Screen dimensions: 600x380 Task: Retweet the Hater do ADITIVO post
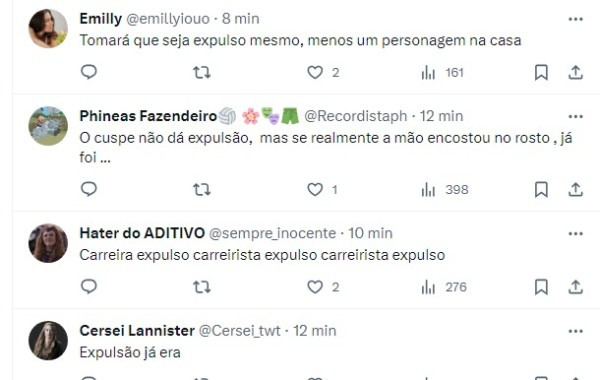[202, 287]
